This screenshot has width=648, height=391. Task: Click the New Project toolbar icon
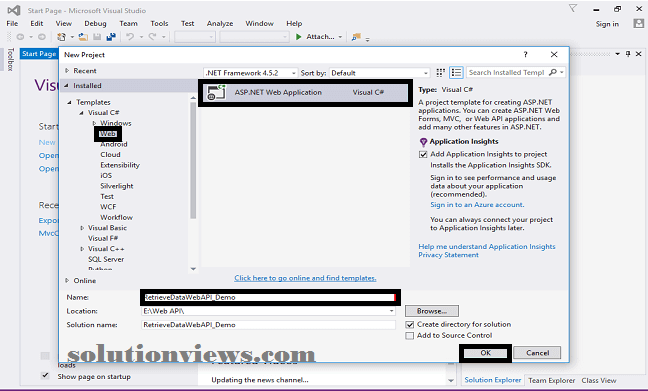tap(61, 37)
